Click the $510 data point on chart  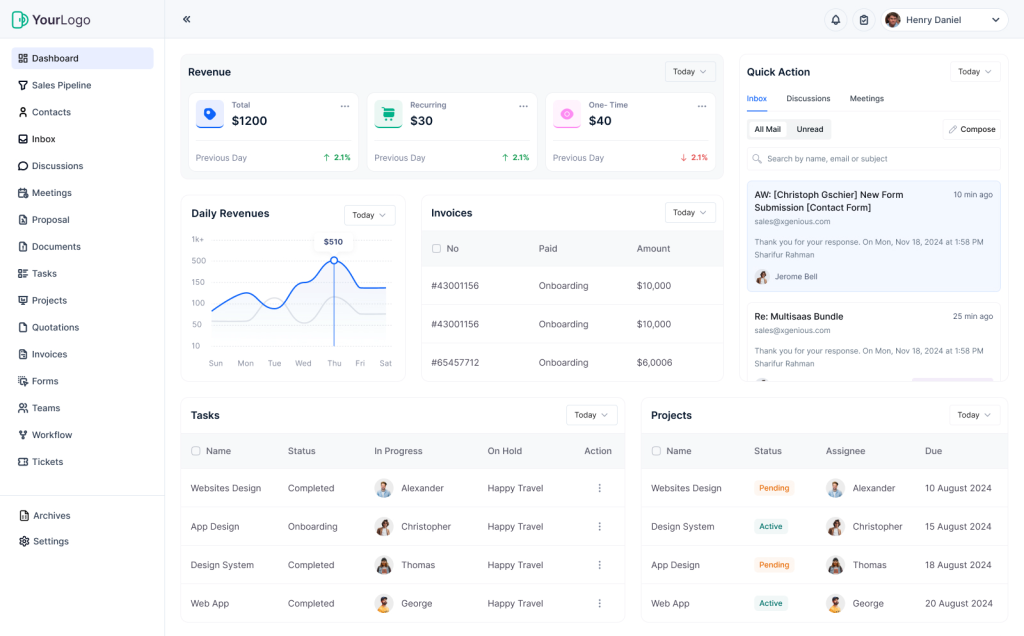[x=334, y=260]
